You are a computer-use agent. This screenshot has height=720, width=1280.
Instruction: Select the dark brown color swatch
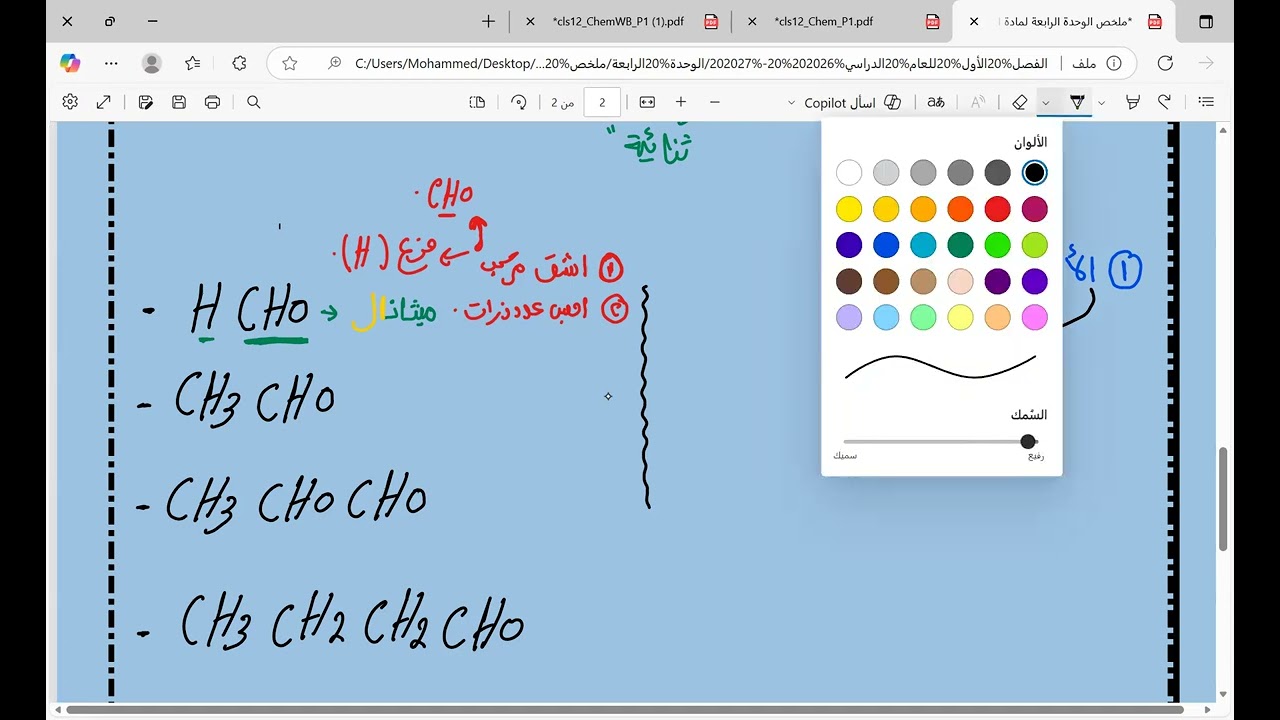tap(849, 281)
